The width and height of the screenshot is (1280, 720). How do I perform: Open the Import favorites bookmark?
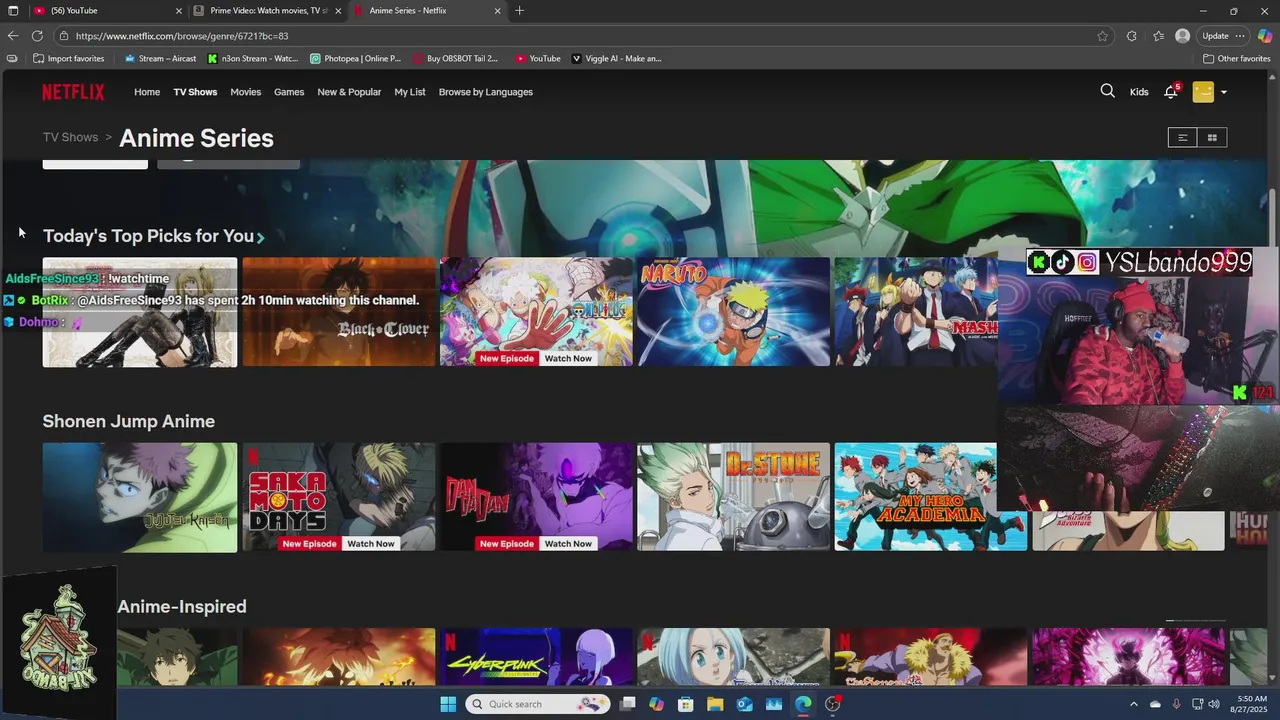coord(69,59)
